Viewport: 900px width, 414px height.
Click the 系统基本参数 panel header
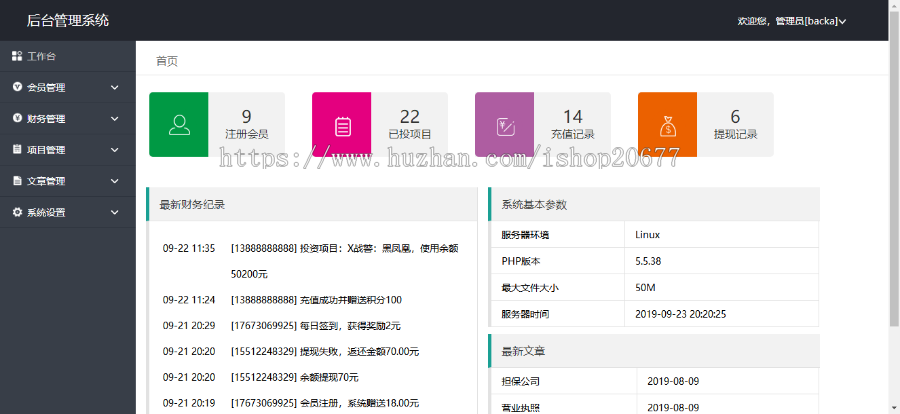[x=654, y=204]
